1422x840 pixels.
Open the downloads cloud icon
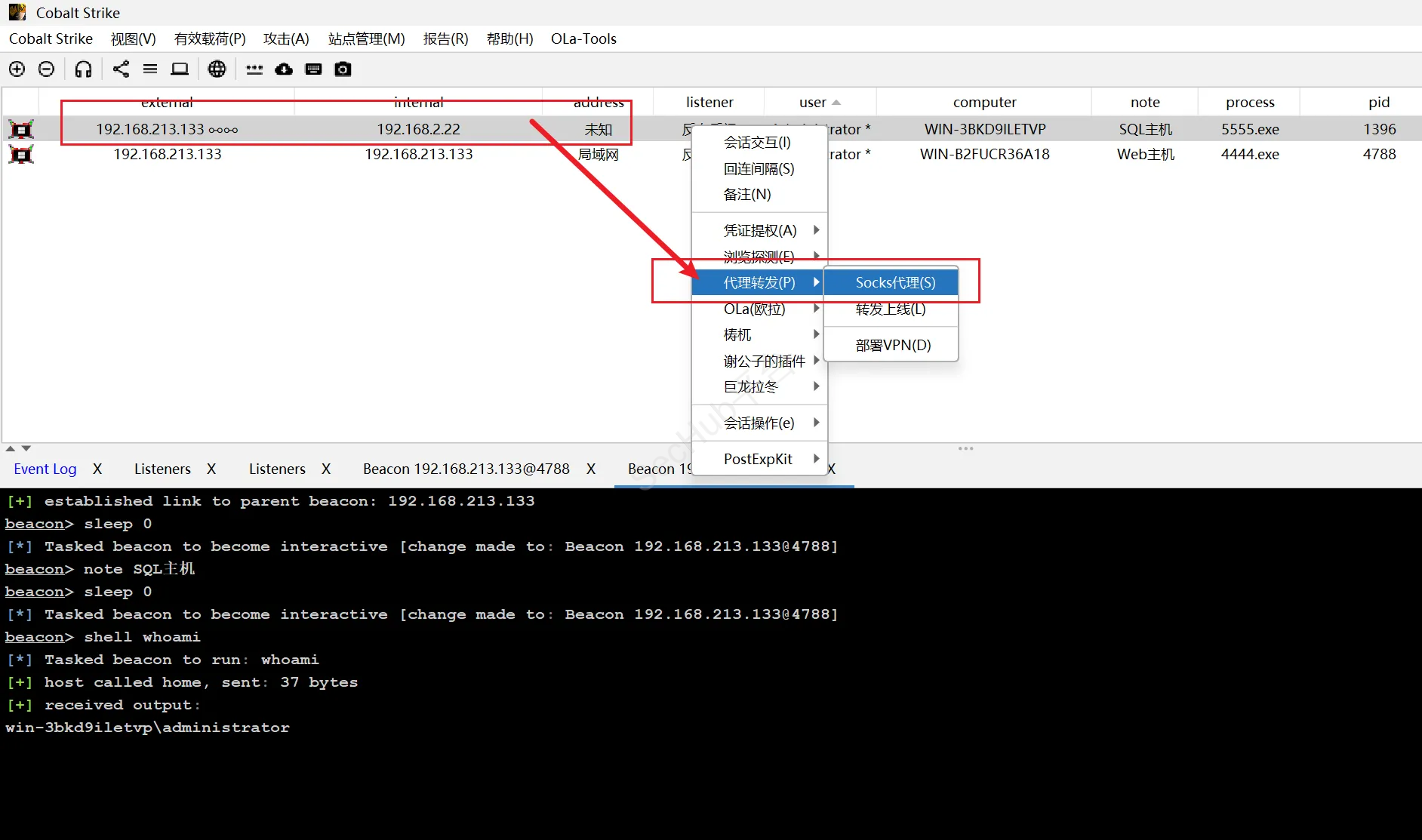(284, 69)
